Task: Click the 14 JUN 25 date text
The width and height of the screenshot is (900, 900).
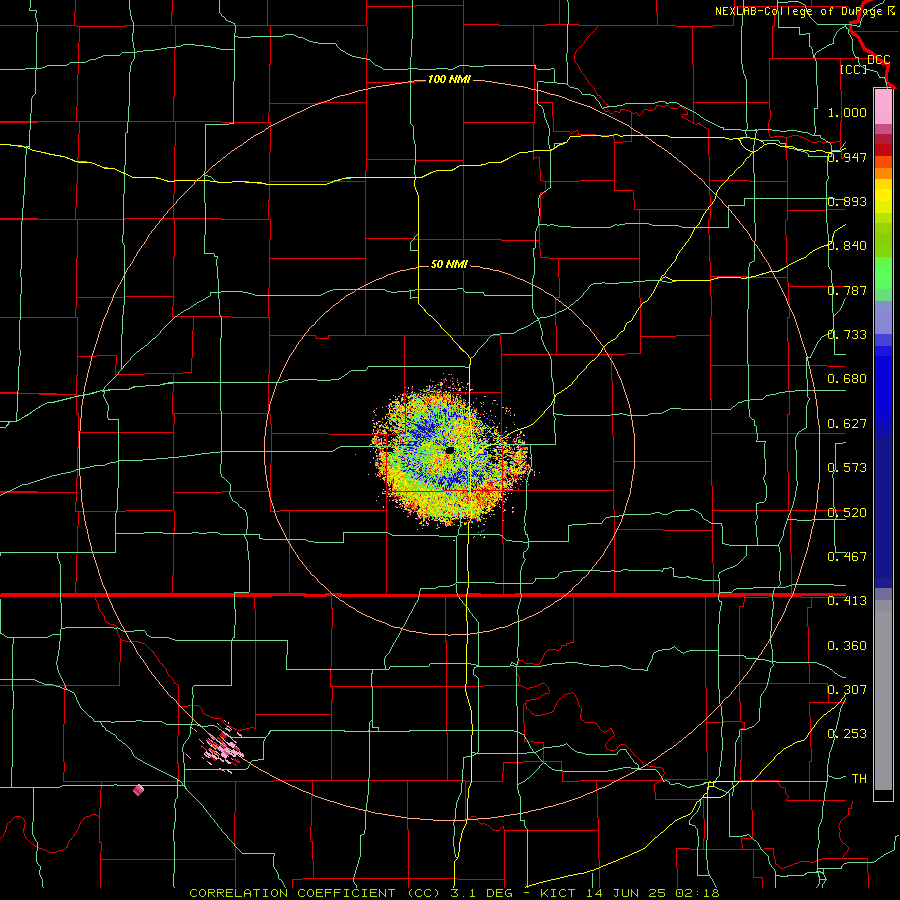Action: 629,893
